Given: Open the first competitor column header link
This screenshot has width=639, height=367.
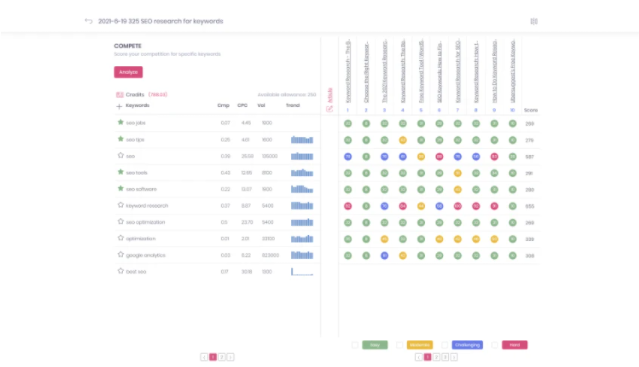Looking at the screenshot, I should [348, 71].
